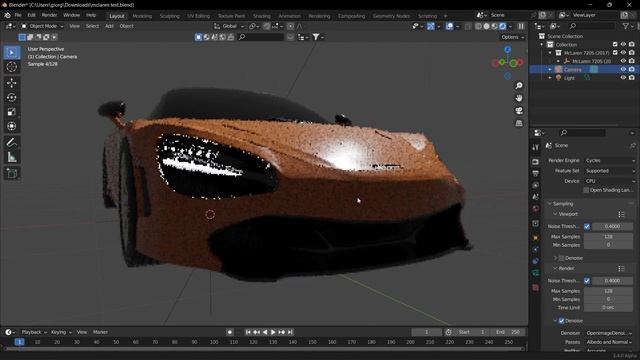Switch perspective/orthographic grid icon

(519, 123)
